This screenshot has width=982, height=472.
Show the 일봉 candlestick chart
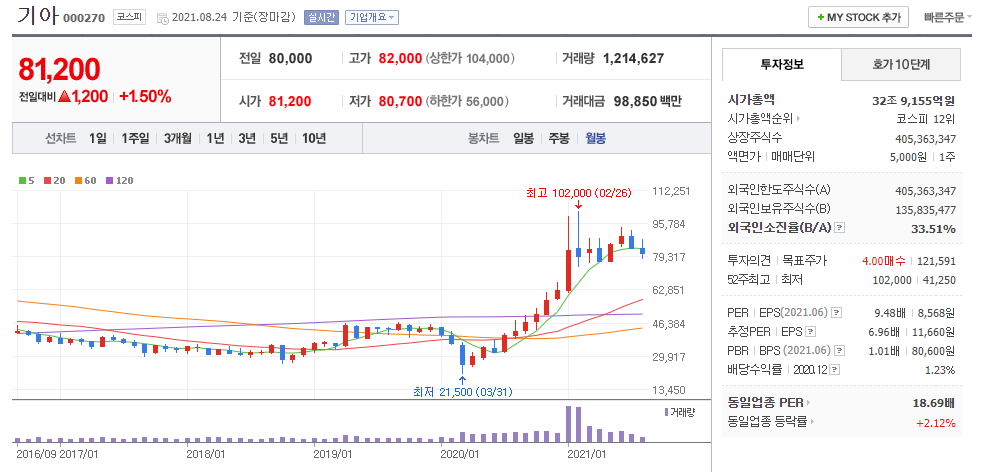pyautogui.click(x=524, y=138)
